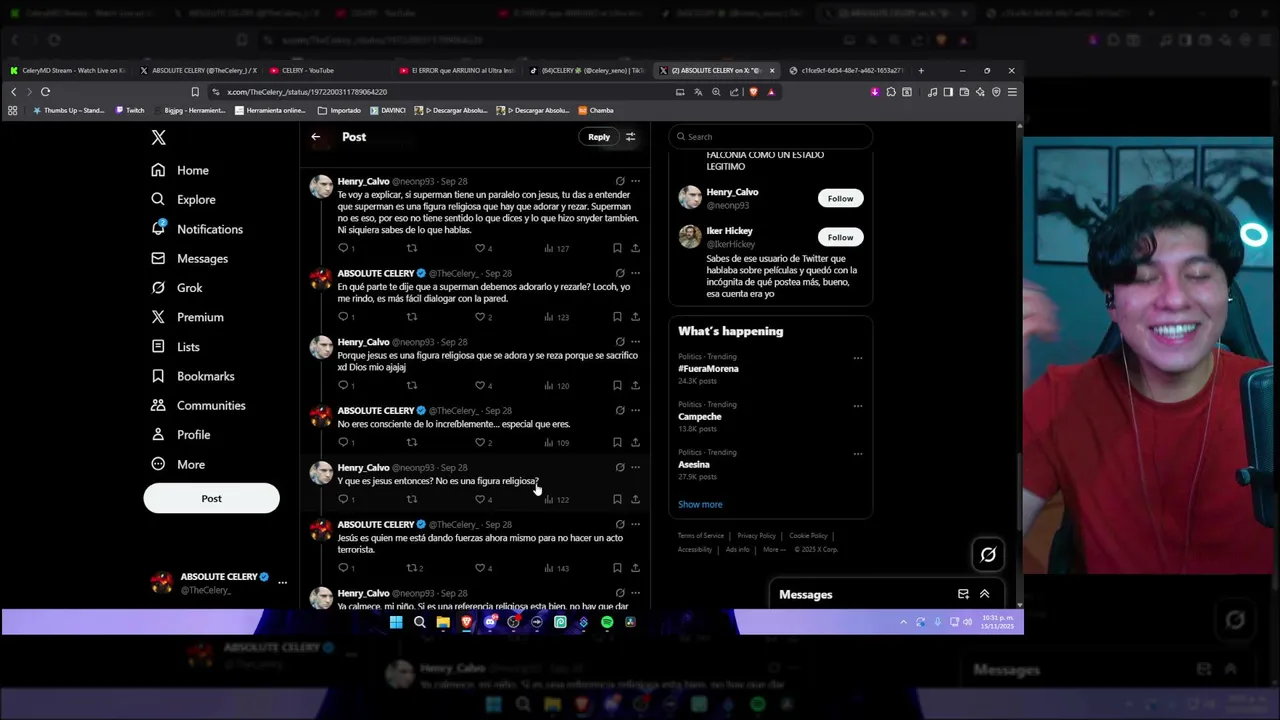Screen dimensions: 1280x720
Task: Click the browser address bar URL
Action: [307, 92]
